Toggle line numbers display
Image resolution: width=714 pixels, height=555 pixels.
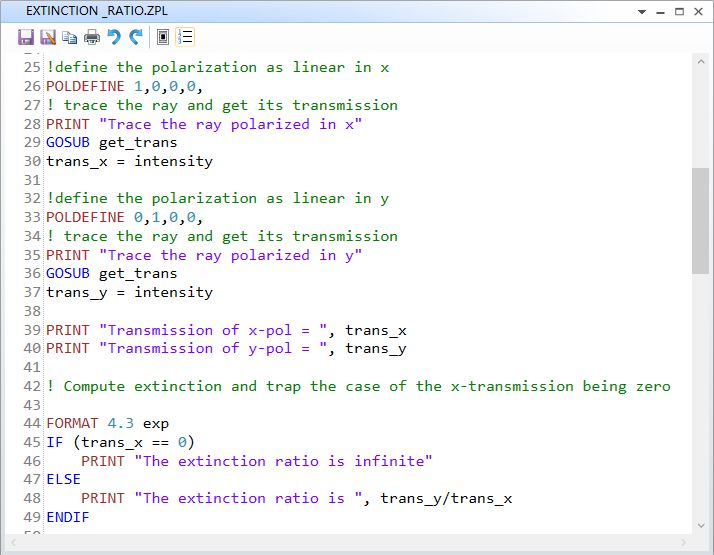pyautogui.click(x=186, y=37)
